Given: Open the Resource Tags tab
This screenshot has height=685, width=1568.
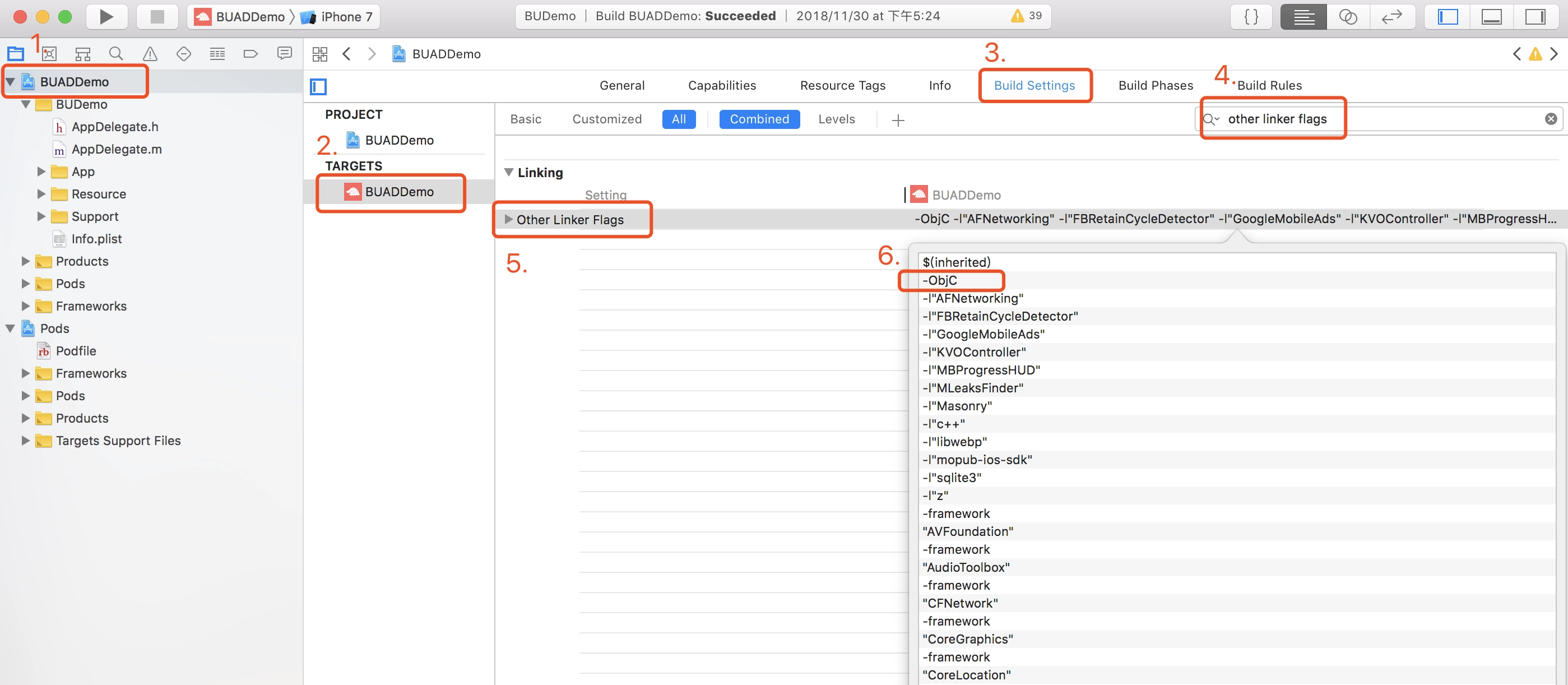Looking at the screenshot, I should coord(842,85).
